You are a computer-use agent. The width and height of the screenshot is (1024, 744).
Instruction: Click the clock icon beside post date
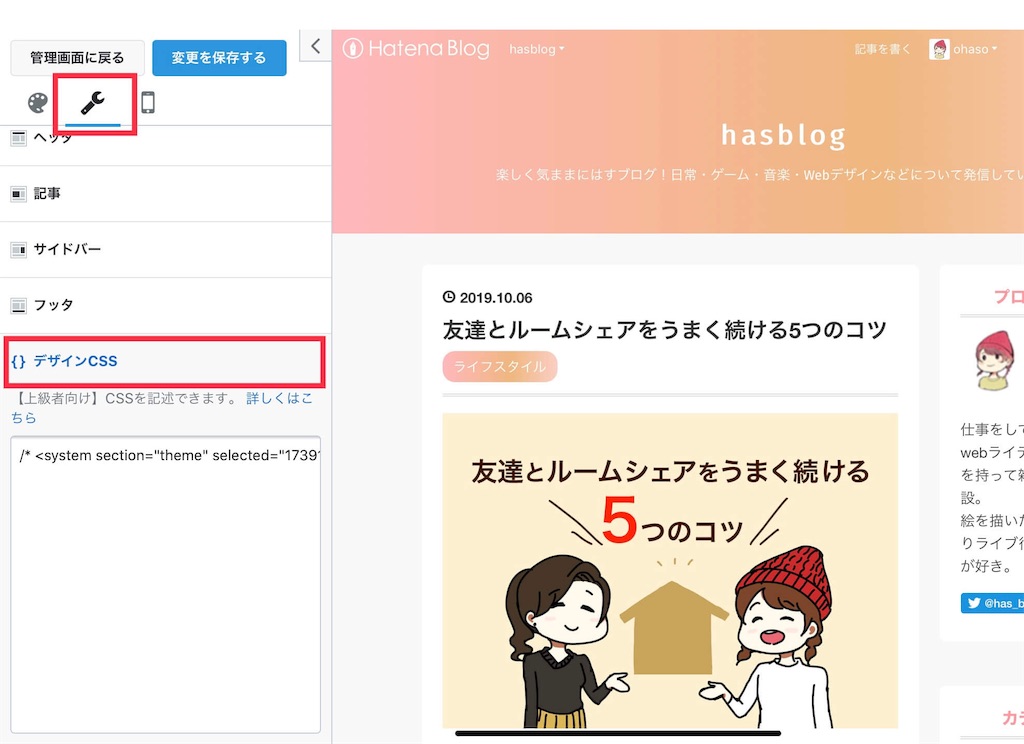[x=449, y=297]
